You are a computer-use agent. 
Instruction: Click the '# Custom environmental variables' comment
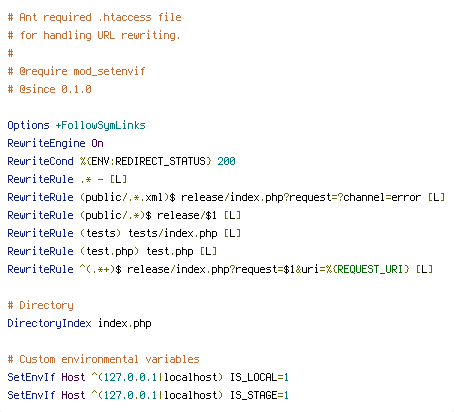click(x=103, y=359)
